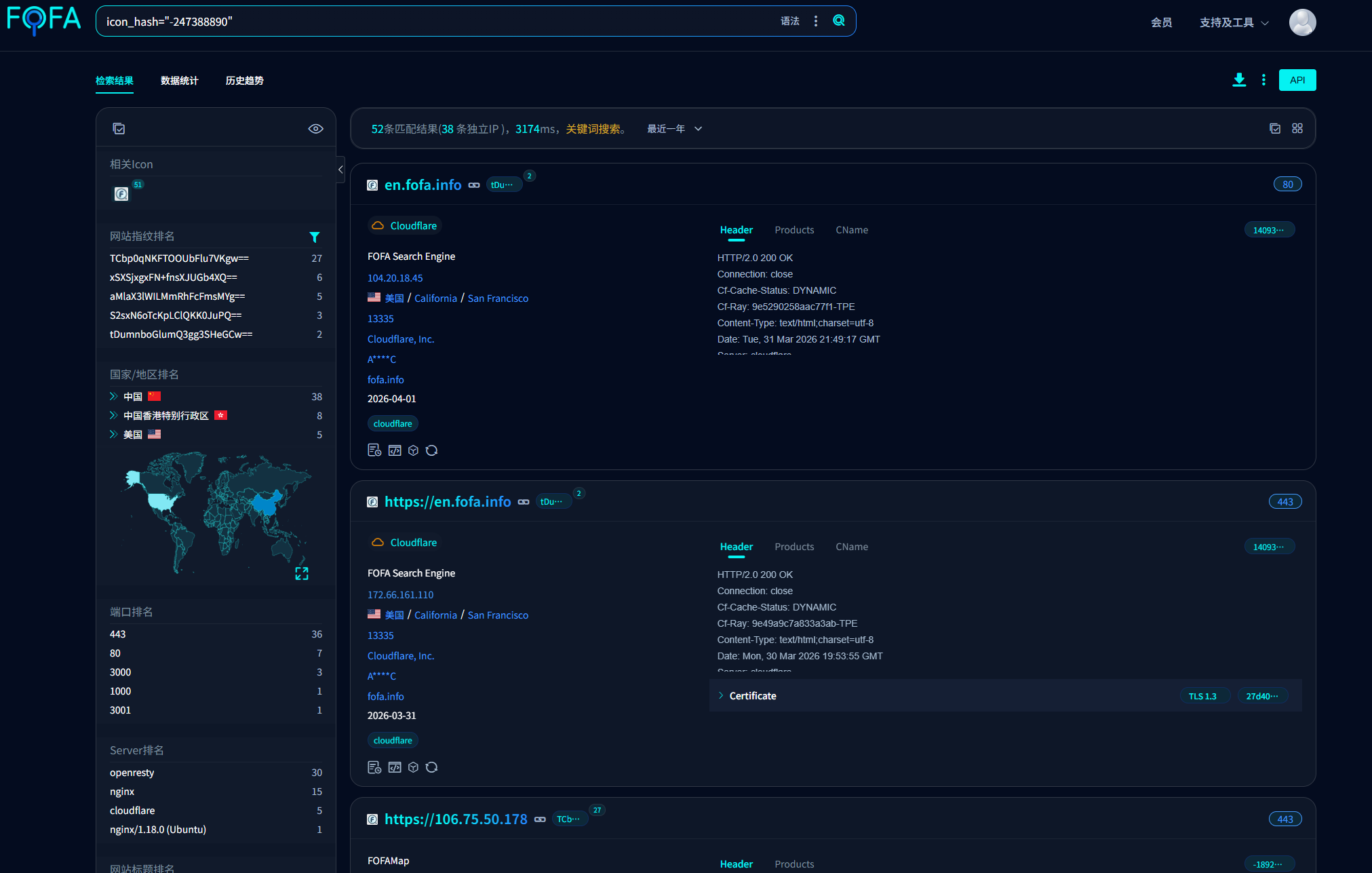Image resolution: width=1372 pixels, height=873 pixels.
Task: Open the 会员 membership link
Action: coord(1162,22)
